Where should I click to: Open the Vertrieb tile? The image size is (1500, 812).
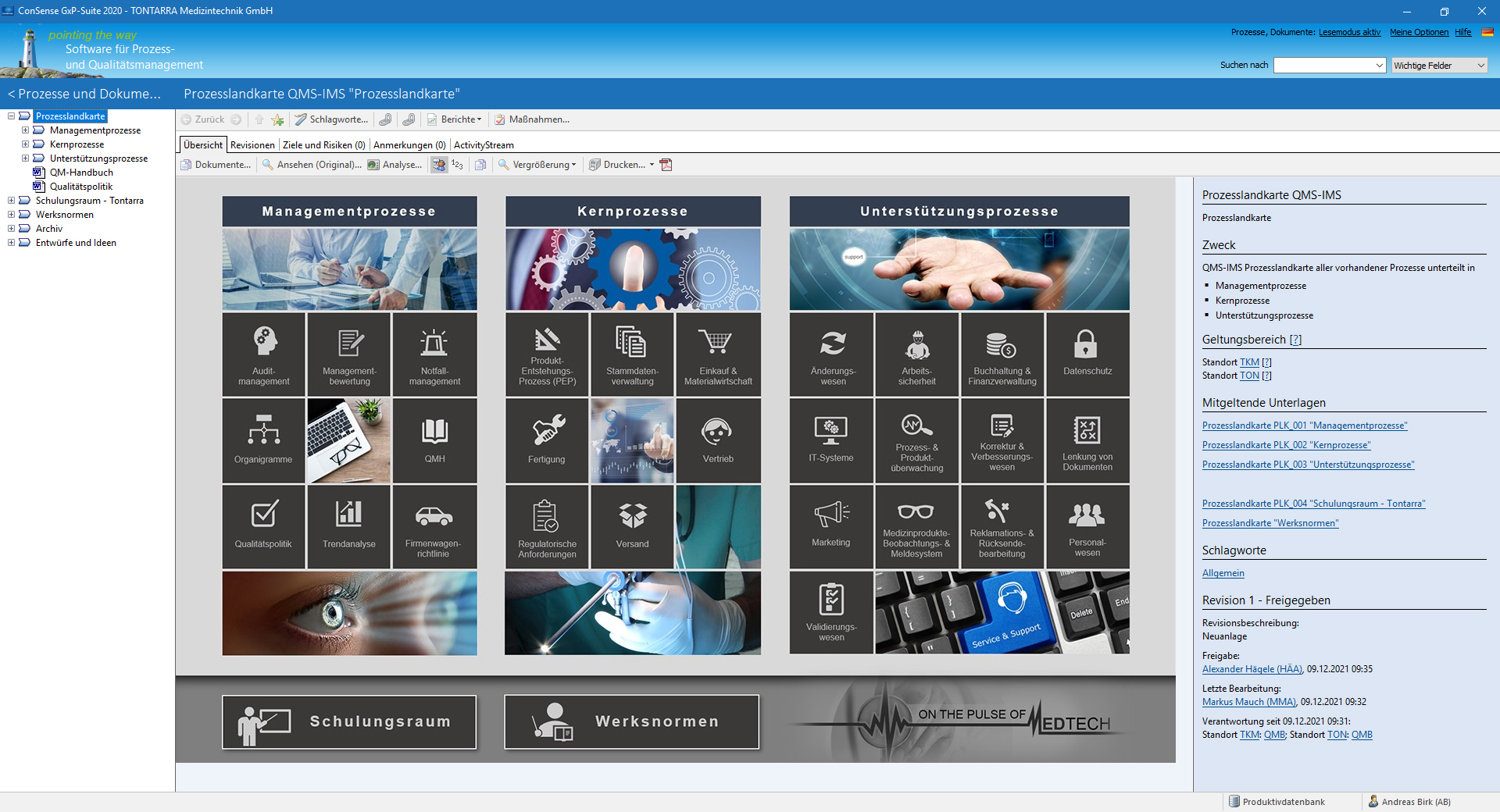(x=718, y=440)
